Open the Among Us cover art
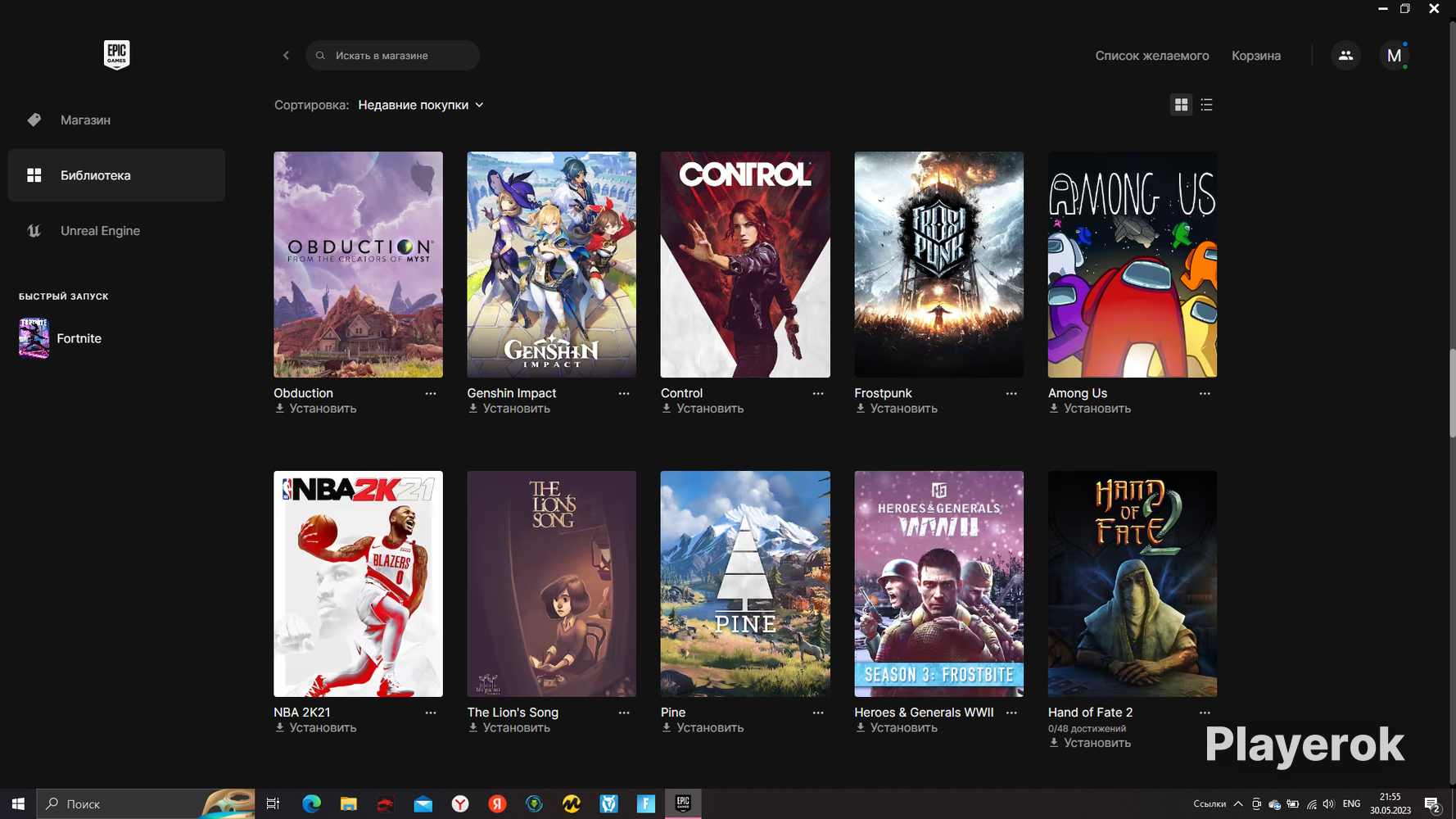 1133,265
